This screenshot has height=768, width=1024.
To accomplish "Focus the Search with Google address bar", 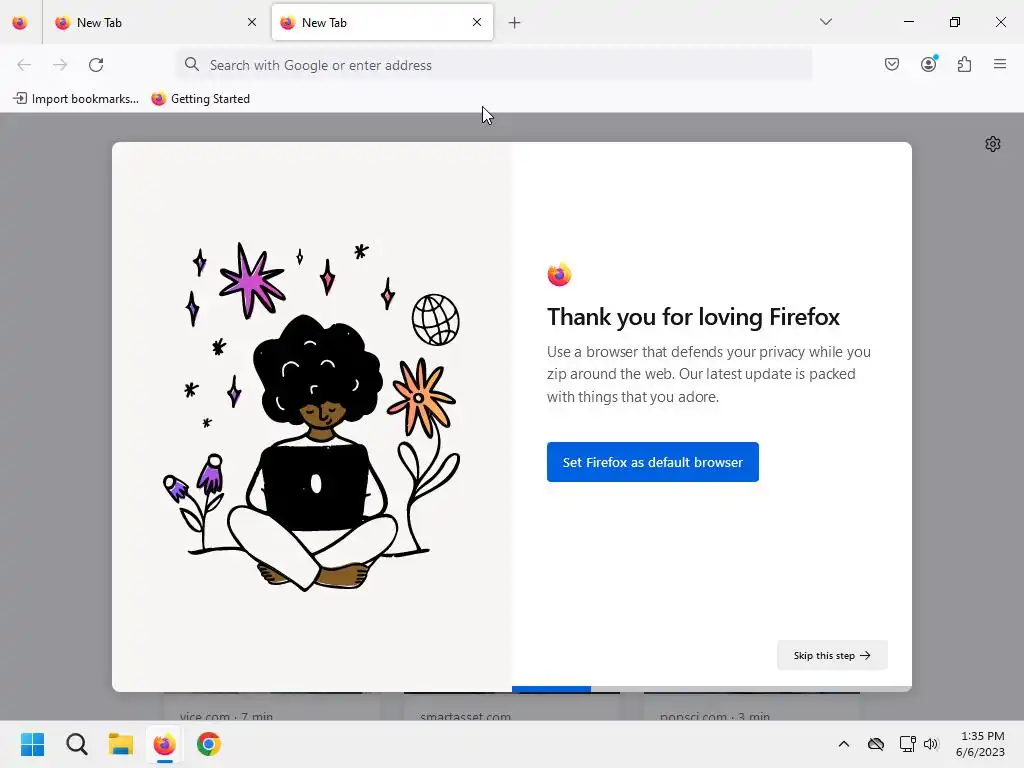I will (494, 65).
